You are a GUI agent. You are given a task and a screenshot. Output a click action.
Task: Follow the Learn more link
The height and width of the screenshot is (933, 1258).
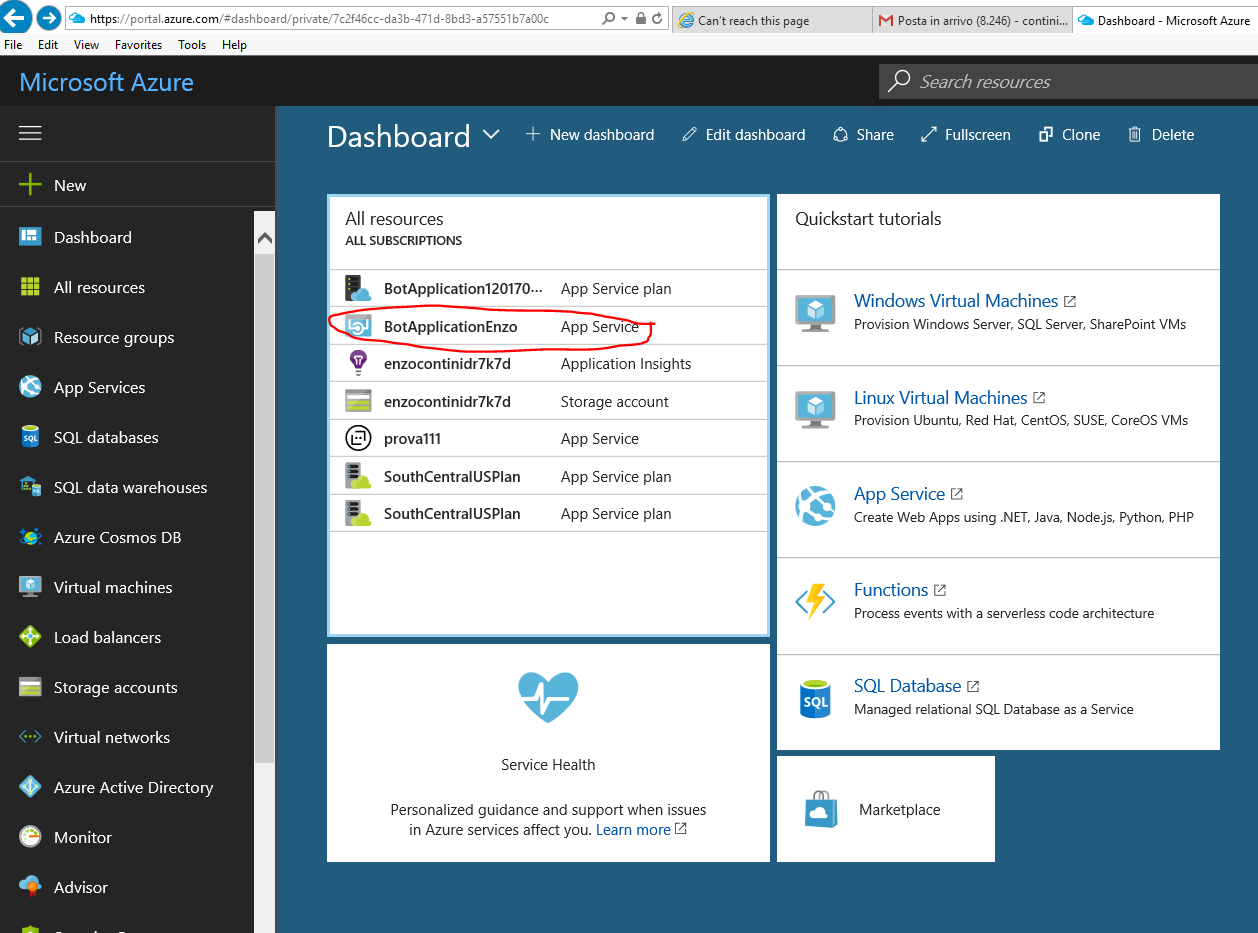(x=633, y=830)
